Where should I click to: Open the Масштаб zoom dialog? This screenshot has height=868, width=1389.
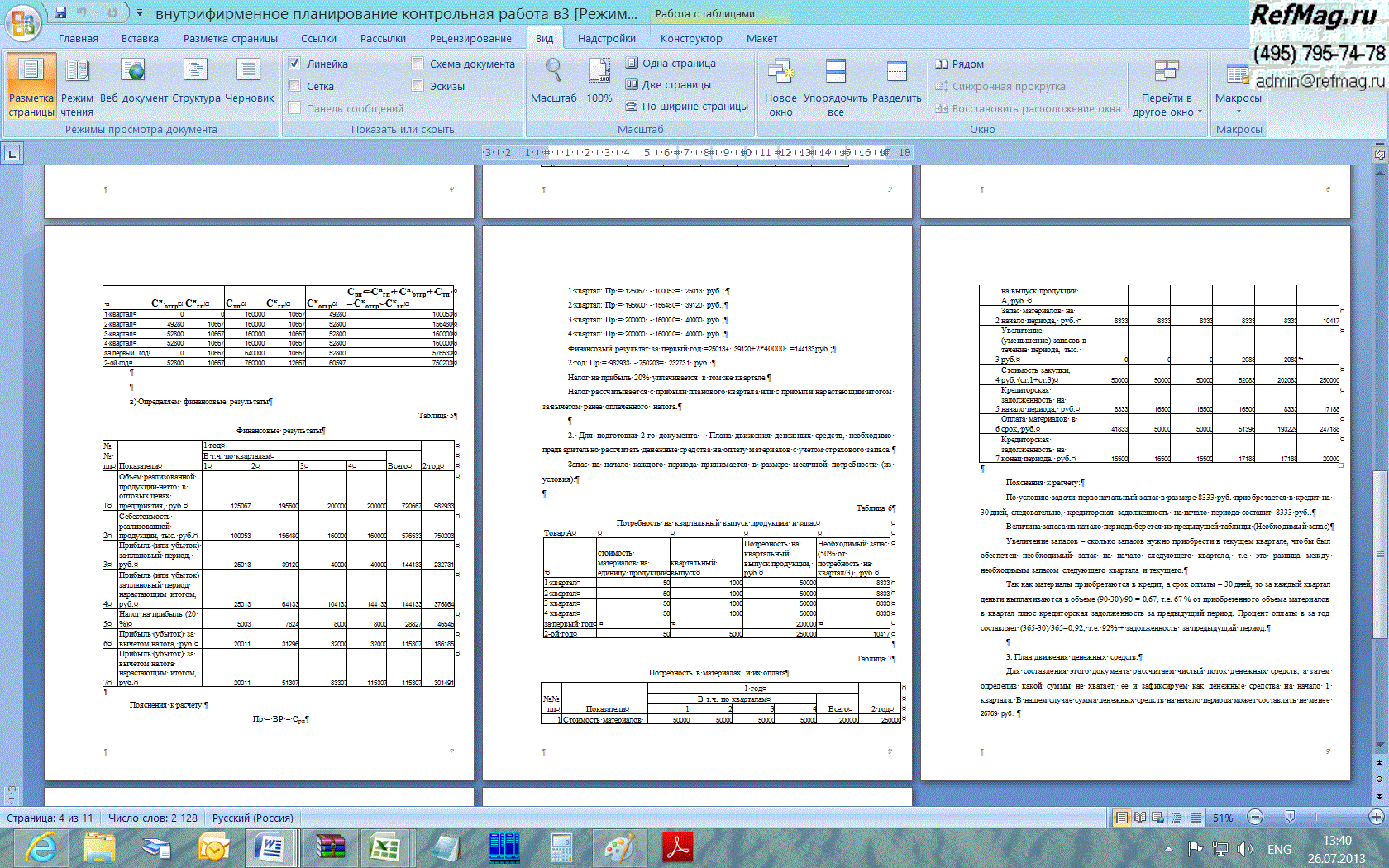(x=553, y=72)
